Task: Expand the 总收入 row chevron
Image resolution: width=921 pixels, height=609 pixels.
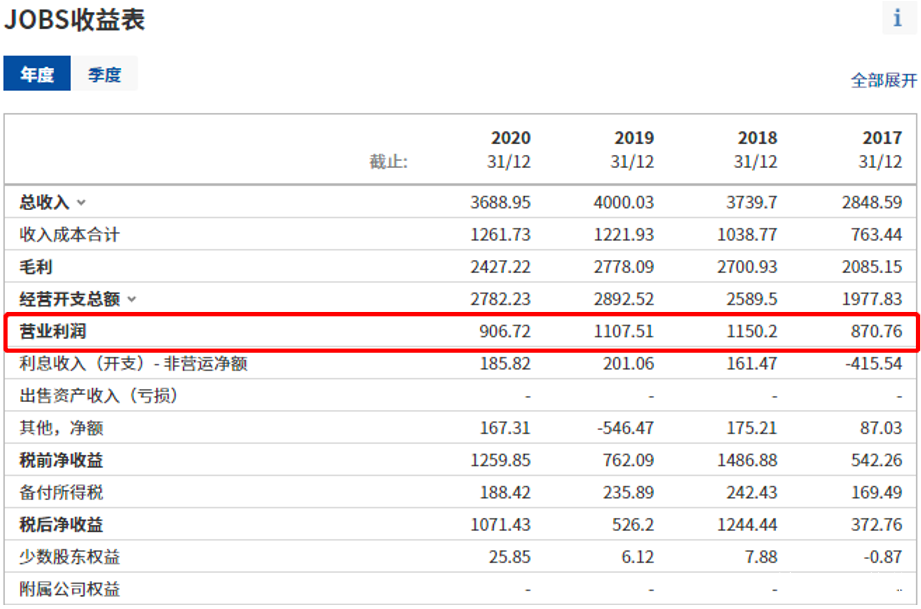Action: (x=81, y=203)
